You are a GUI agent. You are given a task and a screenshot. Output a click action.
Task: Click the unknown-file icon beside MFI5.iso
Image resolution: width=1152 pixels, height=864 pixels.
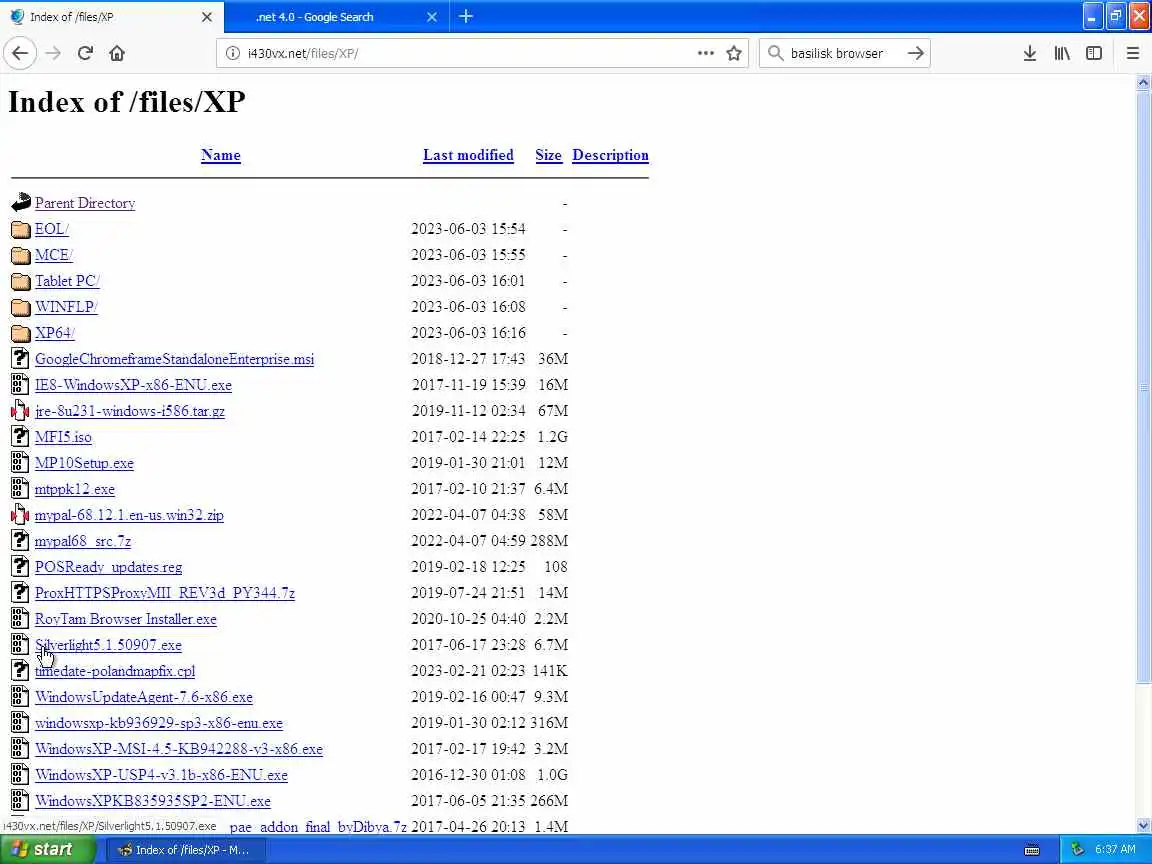point(21,437)
